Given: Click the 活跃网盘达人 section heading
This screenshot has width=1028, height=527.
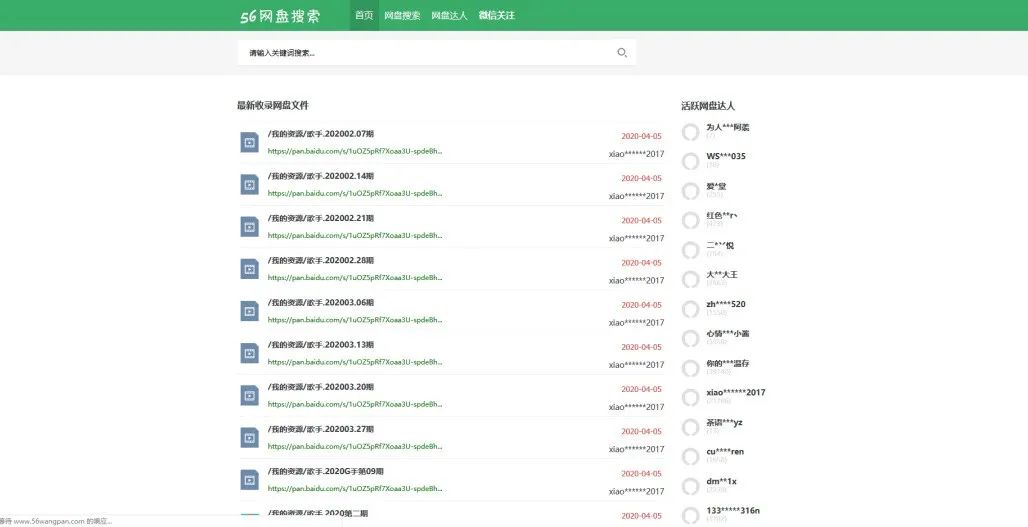Looking at the screenshot, I should pos(708,106).
